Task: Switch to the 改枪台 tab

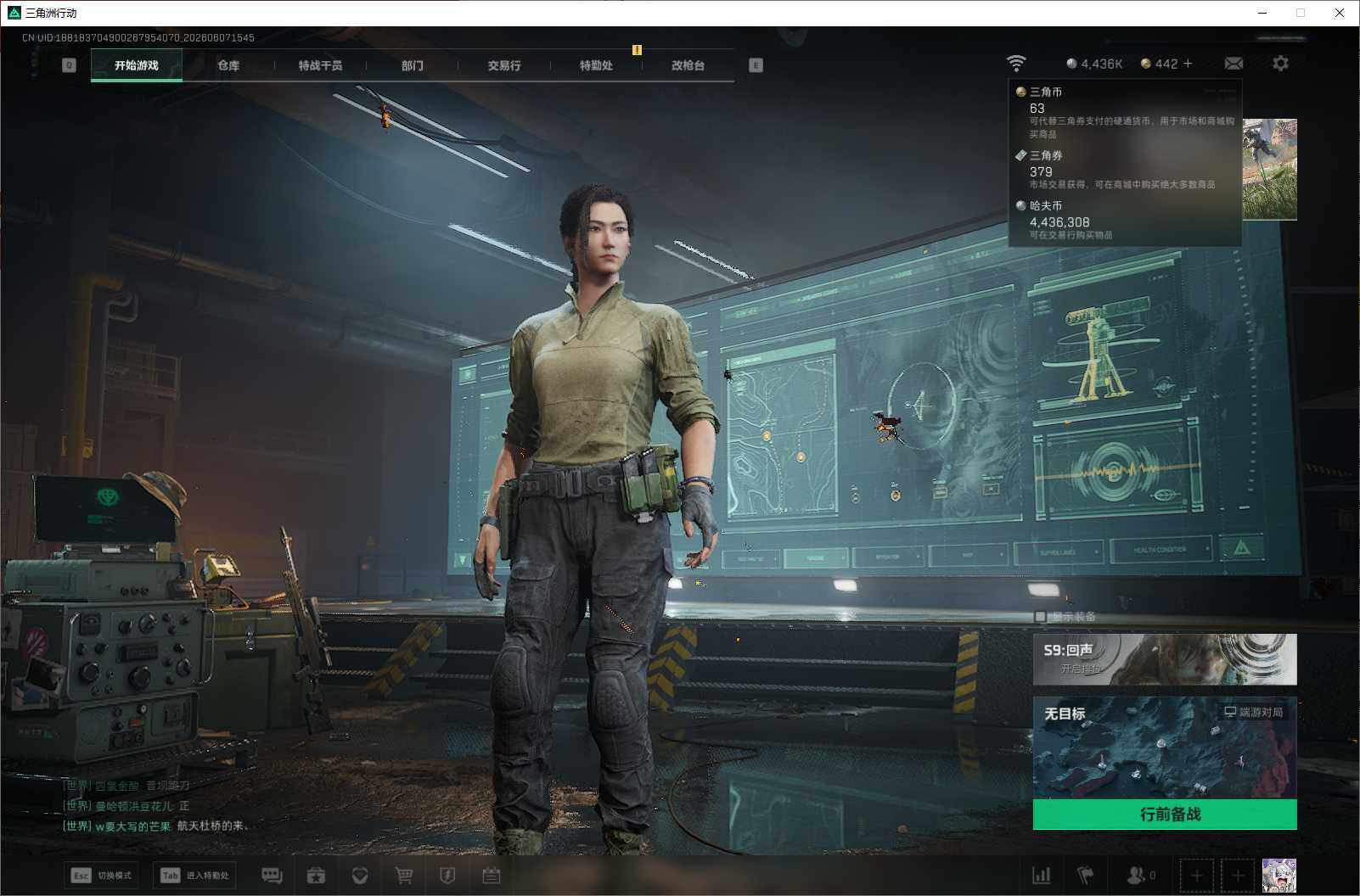Action: coord(688,65)
